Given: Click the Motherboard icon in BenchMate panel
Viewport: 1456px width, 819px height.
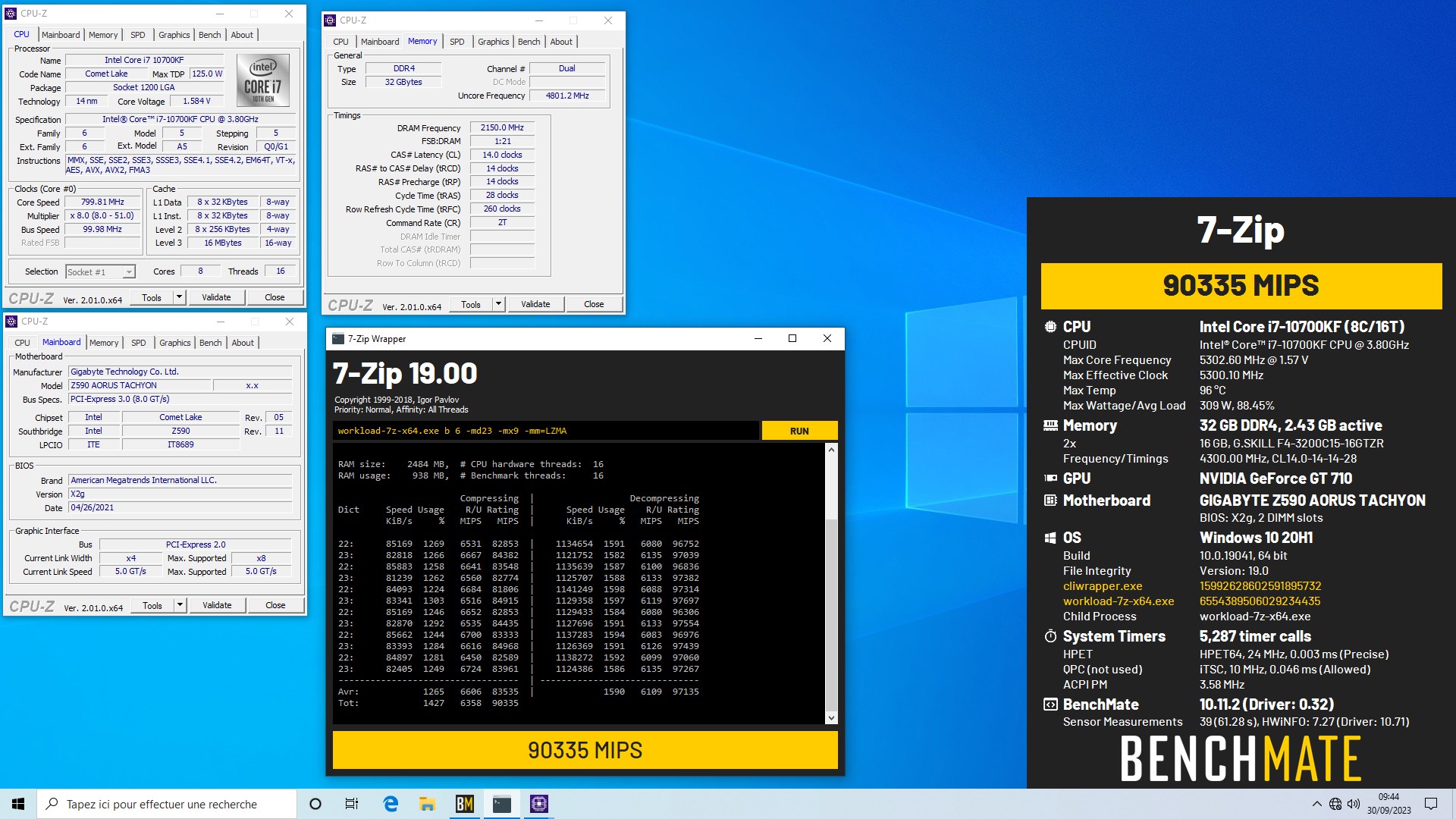Looking at the screenshot, I should tap(1050, 500).
